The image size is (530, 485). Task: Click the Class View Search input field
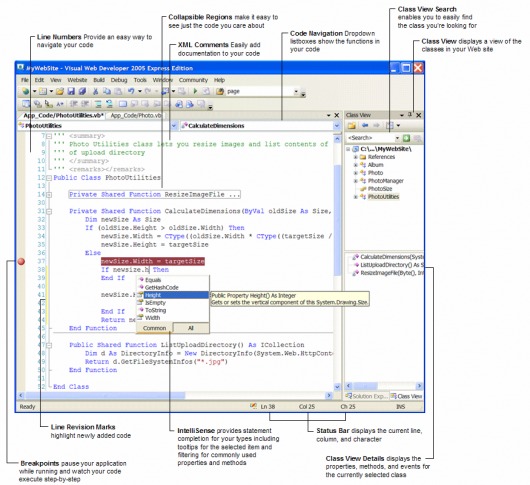pos(371,138)
